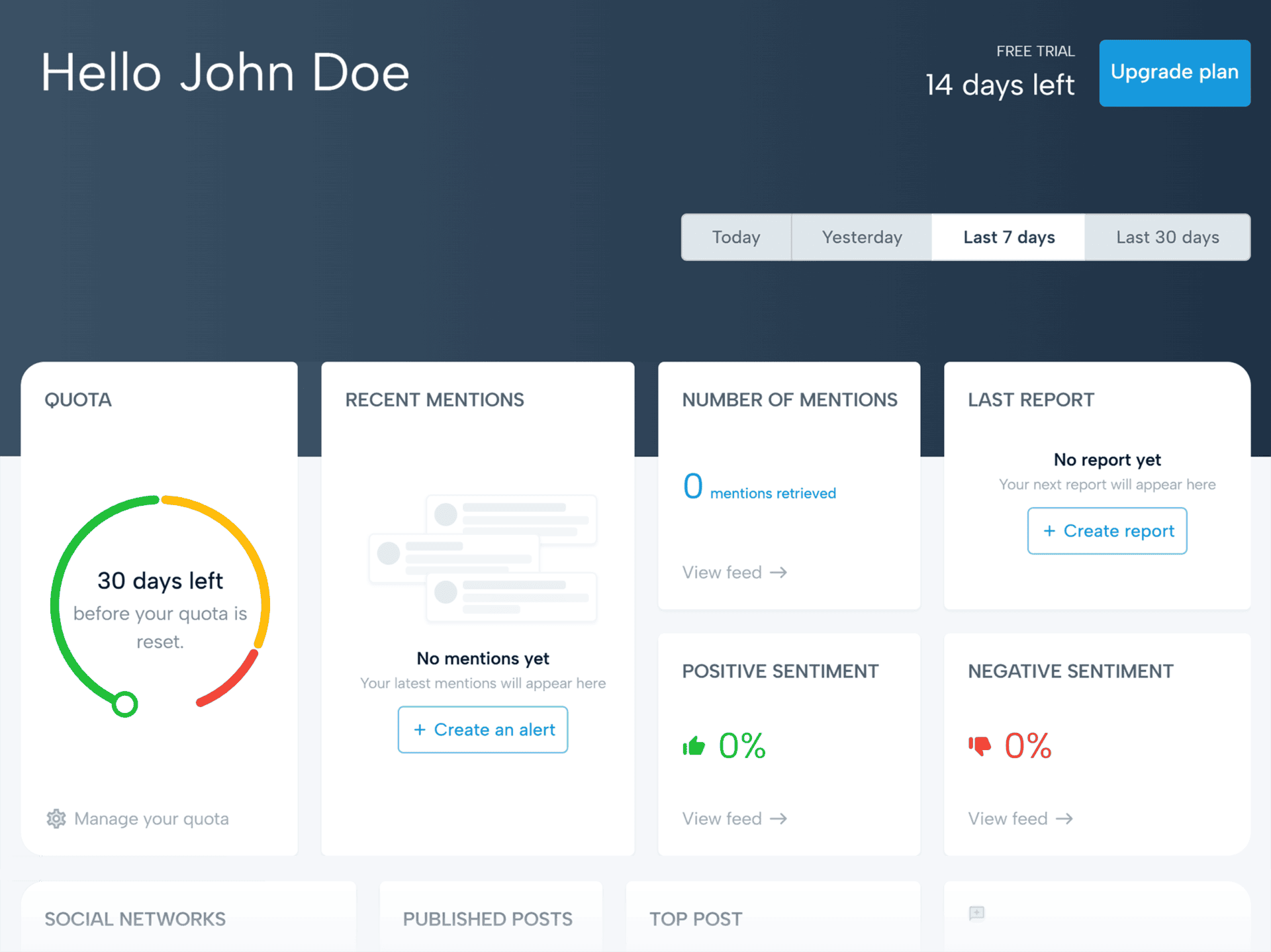1271x952 pixels.
Task: Click the arrow in Negative Sentiment View feed
Action: (1064, 819)
